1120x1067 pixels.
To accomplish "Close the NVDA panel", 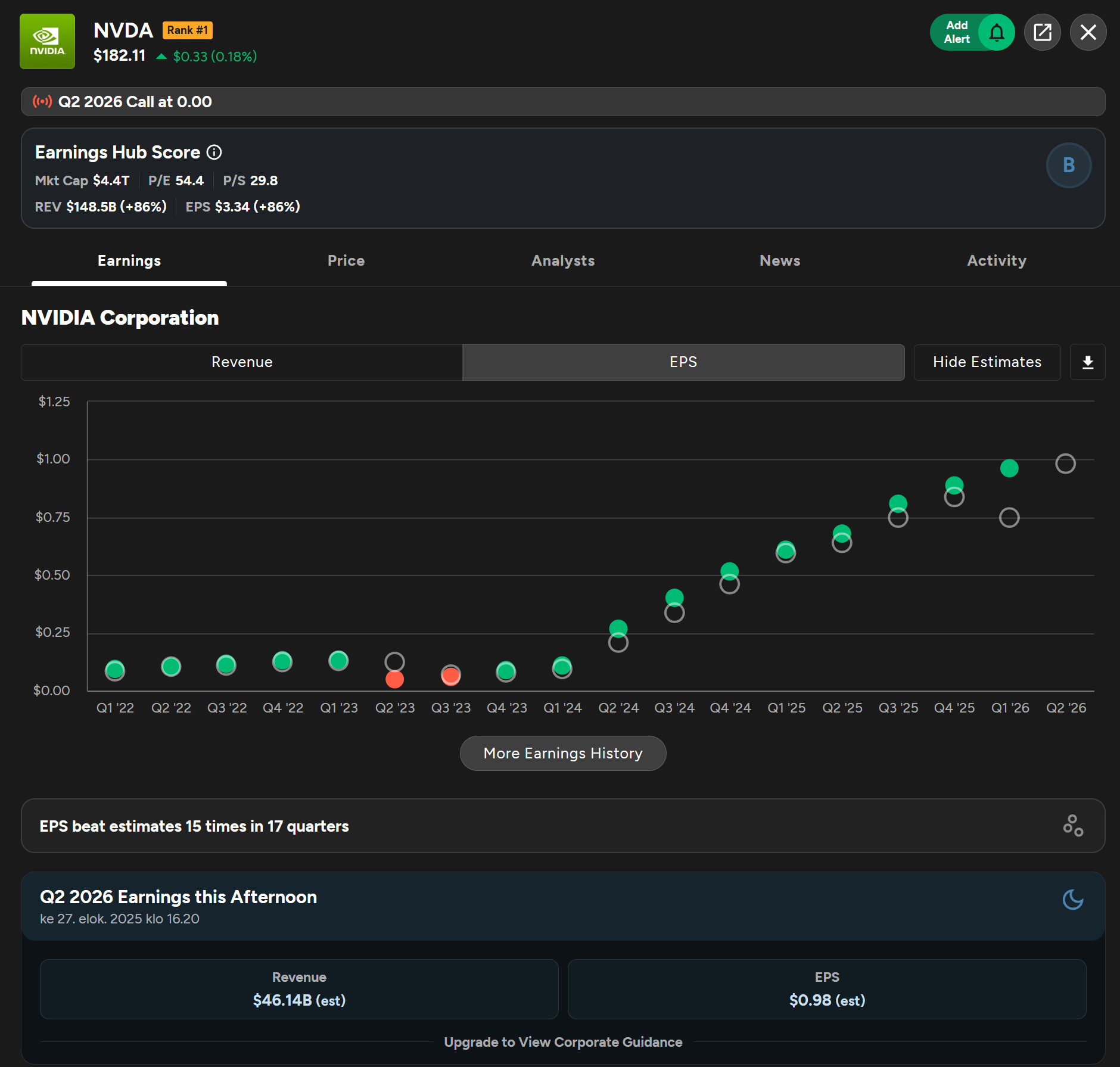I will pyautogui.click(x=1088, y=32).
